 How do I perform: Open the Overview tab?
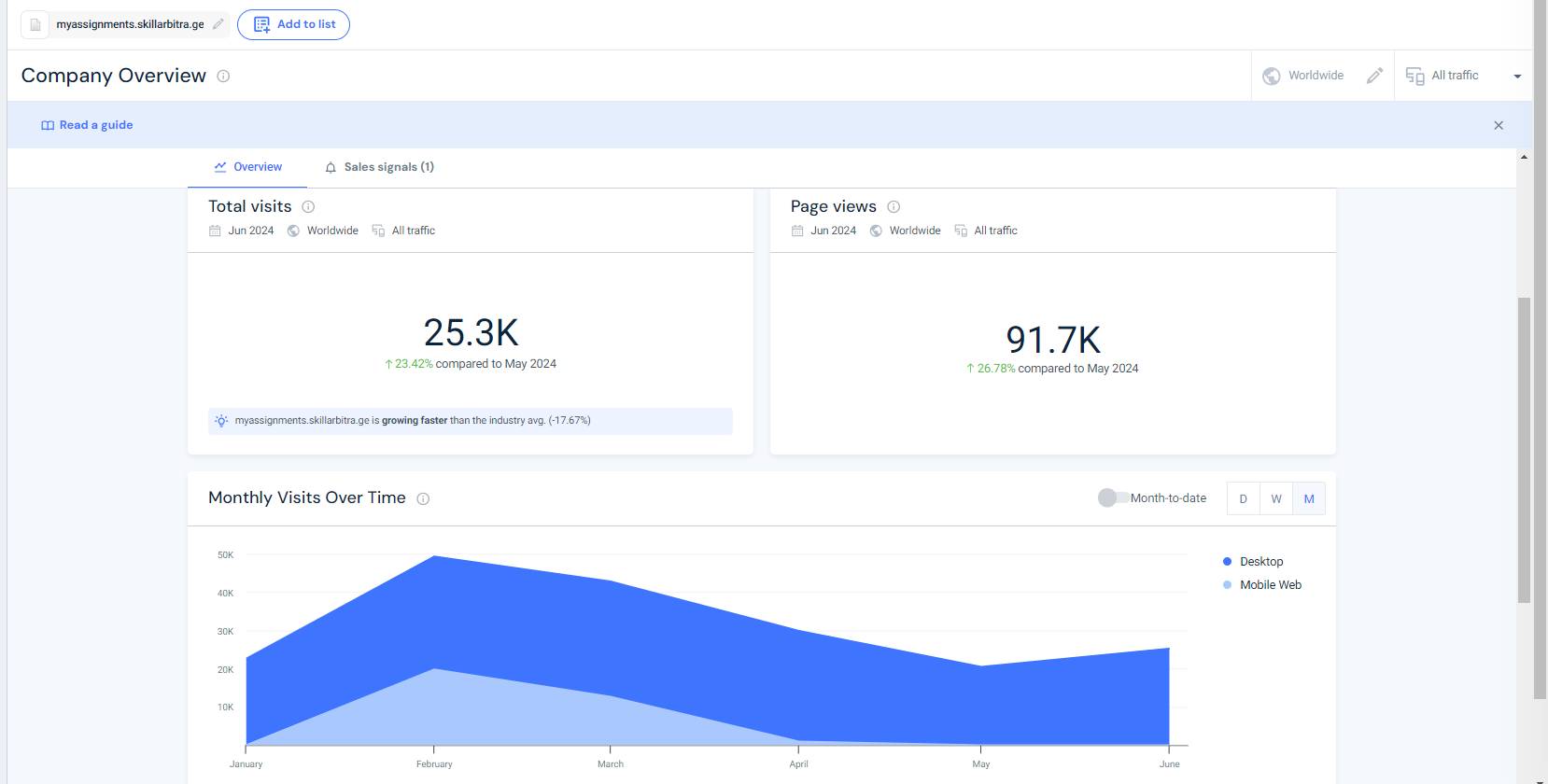(247, 167)
